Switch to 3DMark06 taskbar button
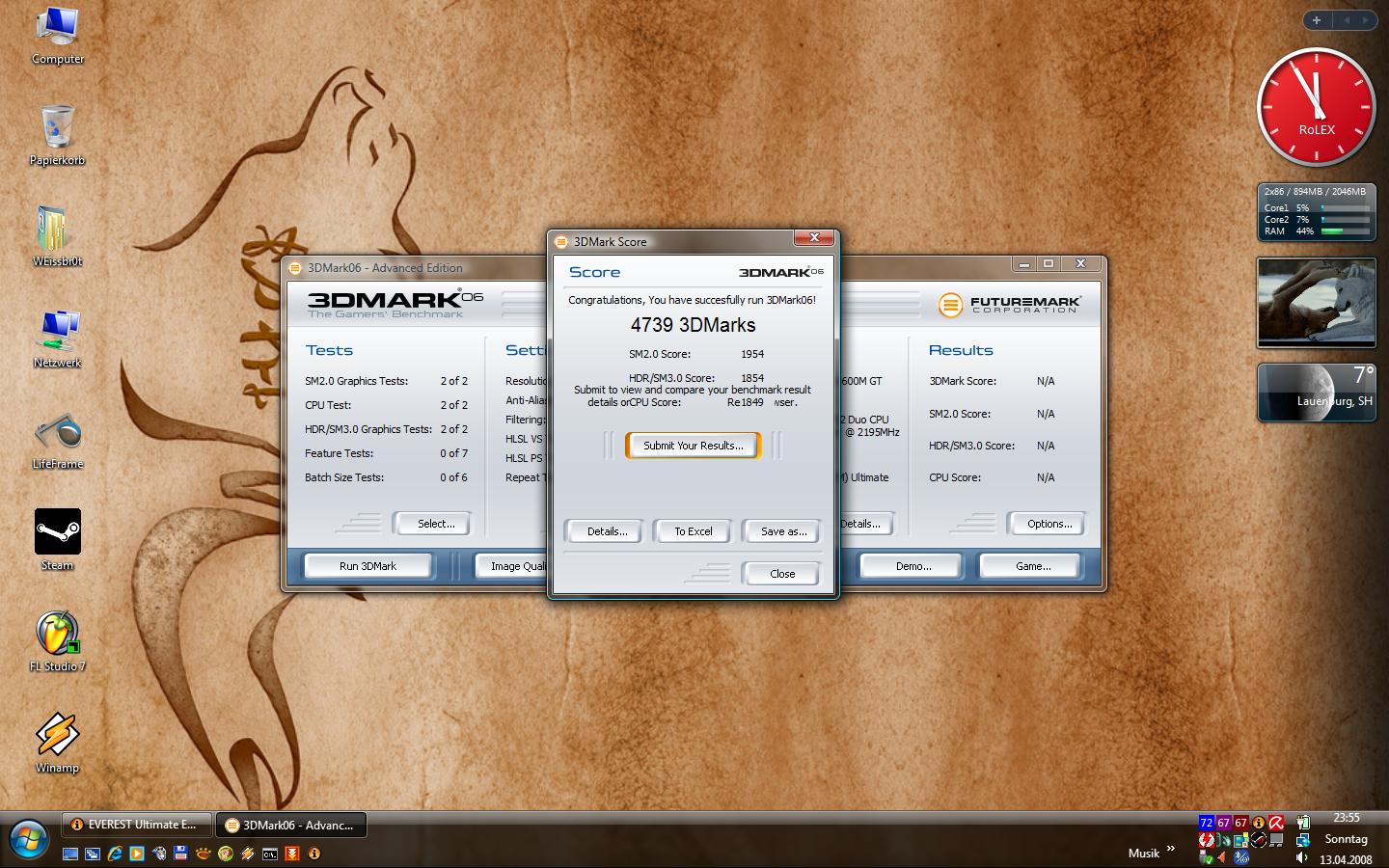Screen dimensions: 1389x868 290,825
